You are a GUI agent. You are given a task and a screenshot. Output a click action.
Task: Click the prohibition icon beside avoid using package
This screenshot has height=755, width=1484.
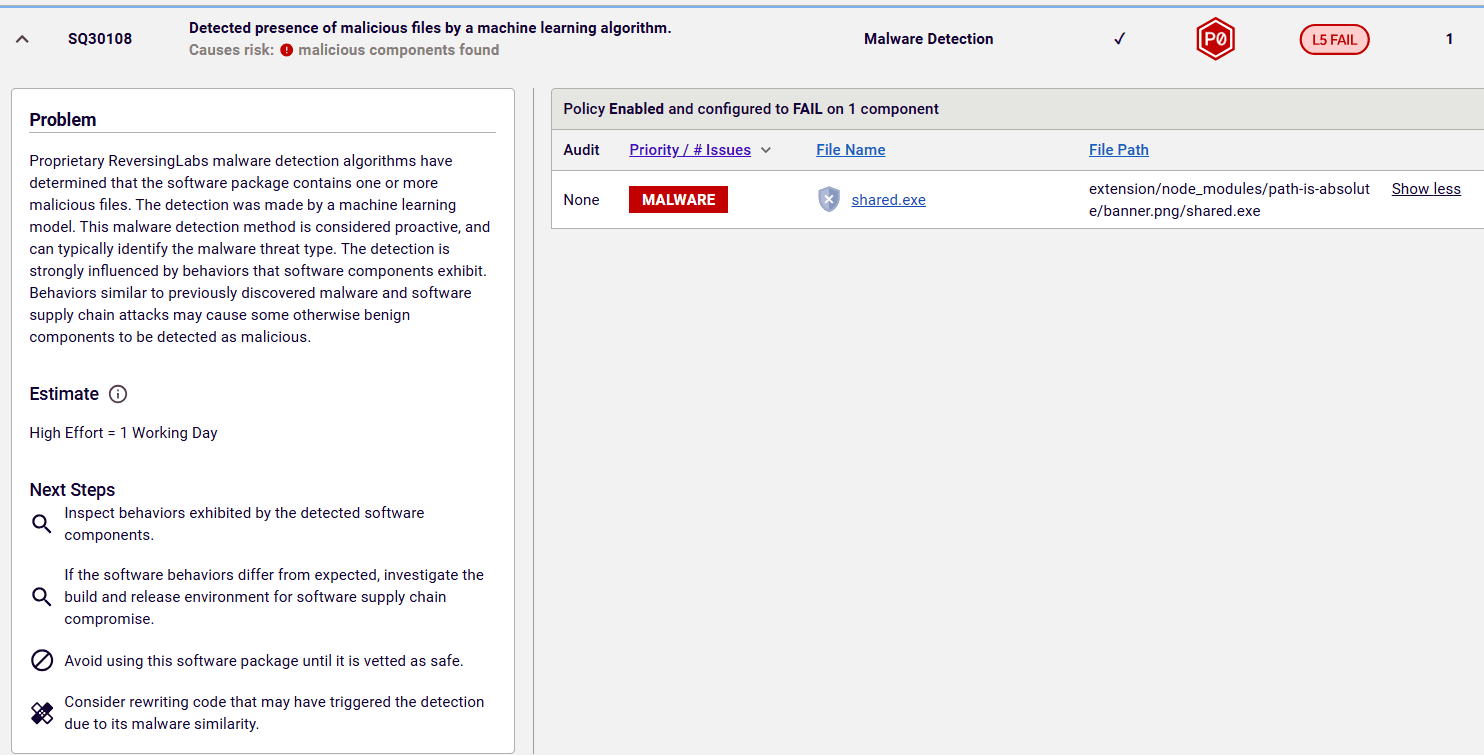[41, 660]
